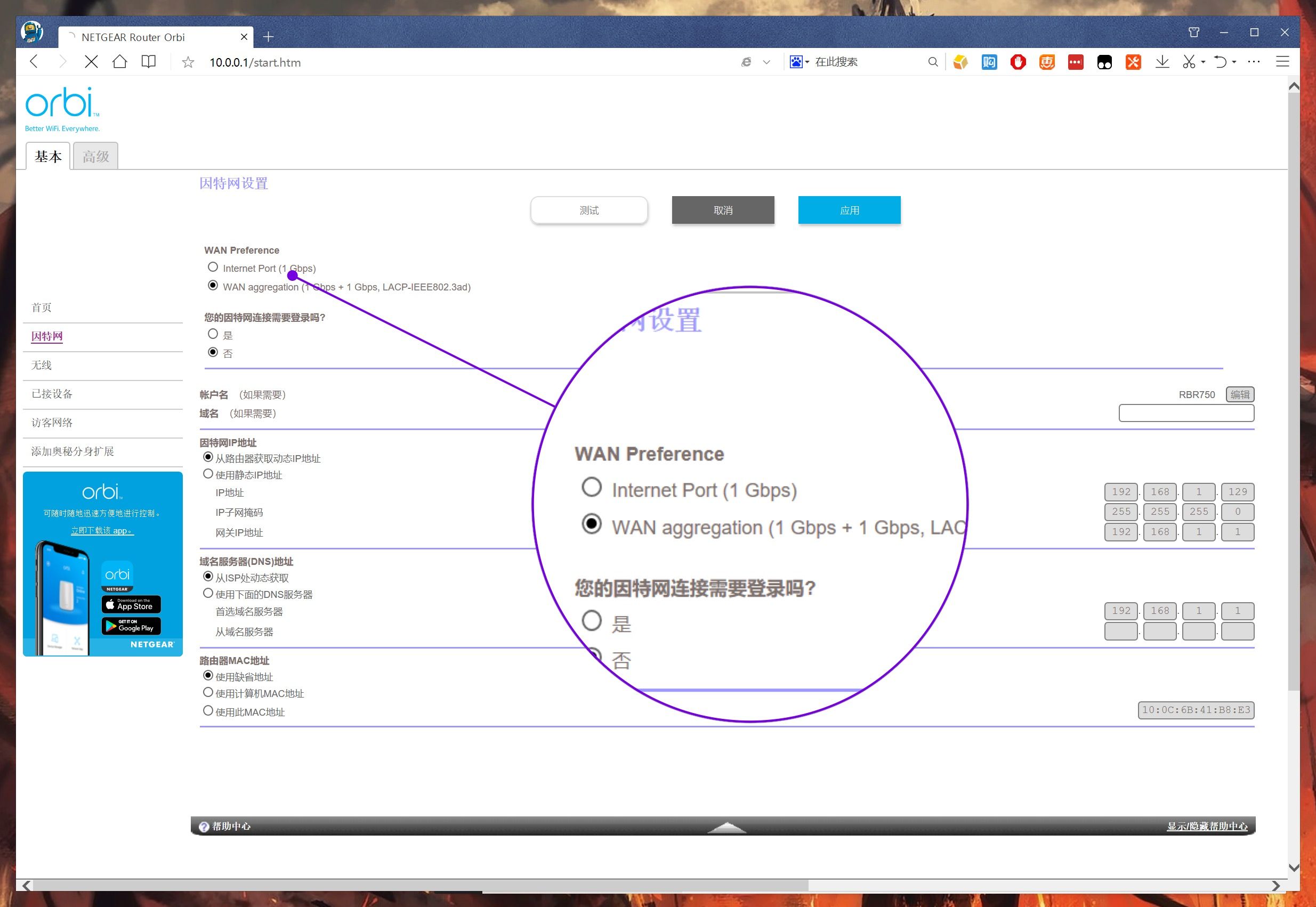Click the red ad-block hand icon
This screenshot has width=1316, height=907.
[1018, 62]
